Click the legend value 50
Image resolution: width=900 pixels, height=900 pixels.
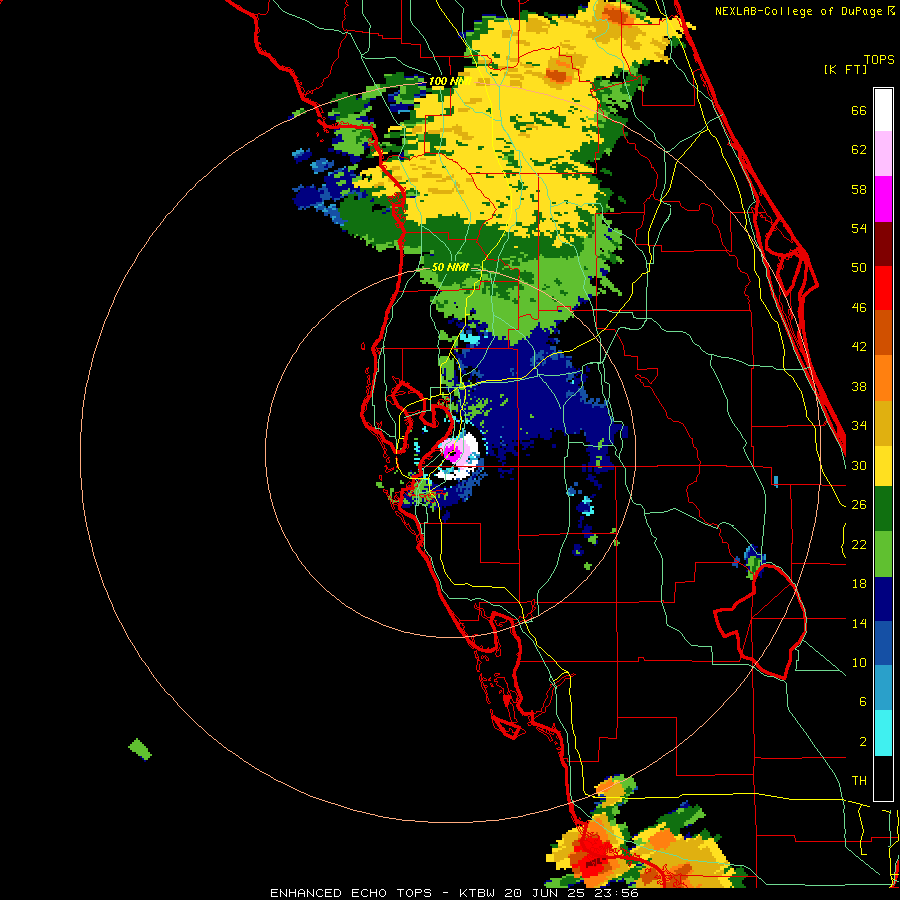click(859, 268)
